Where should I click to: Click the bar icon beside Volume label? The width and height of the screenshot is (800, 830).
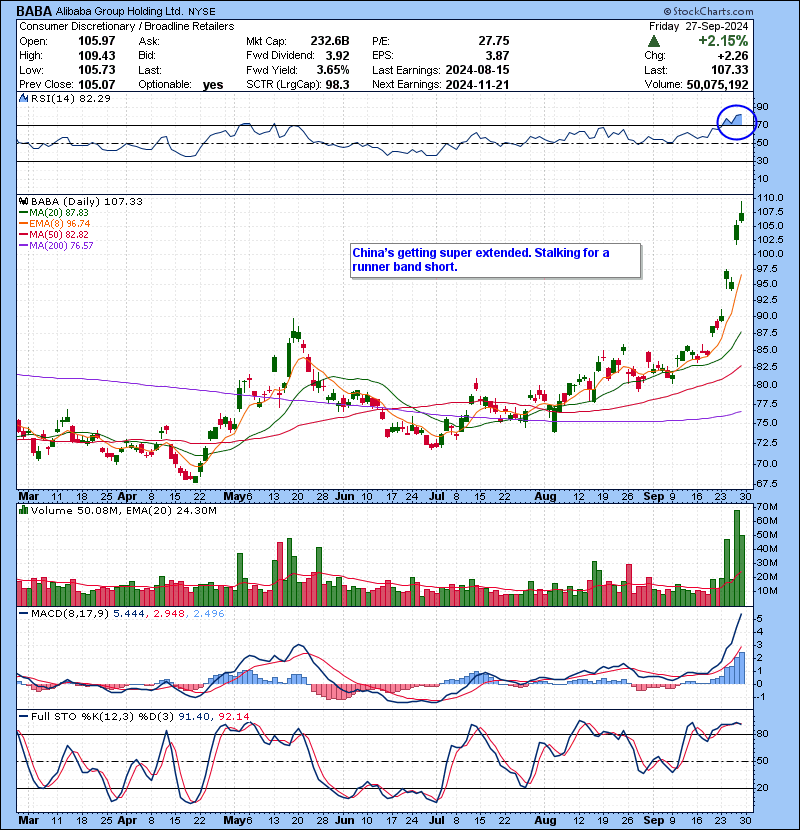point(23,511)
